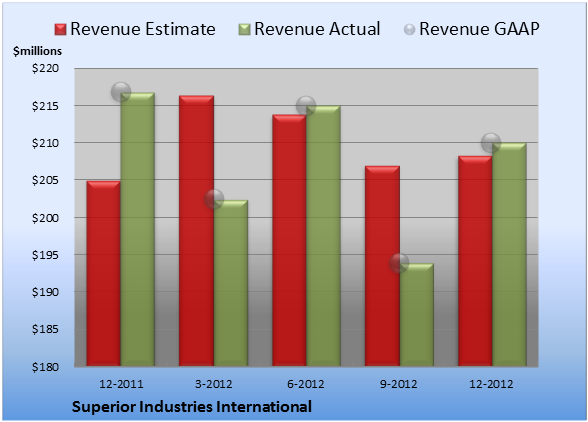Select the red estimate bar for 12-2011
588x422 pixels.
pos(104,273)
